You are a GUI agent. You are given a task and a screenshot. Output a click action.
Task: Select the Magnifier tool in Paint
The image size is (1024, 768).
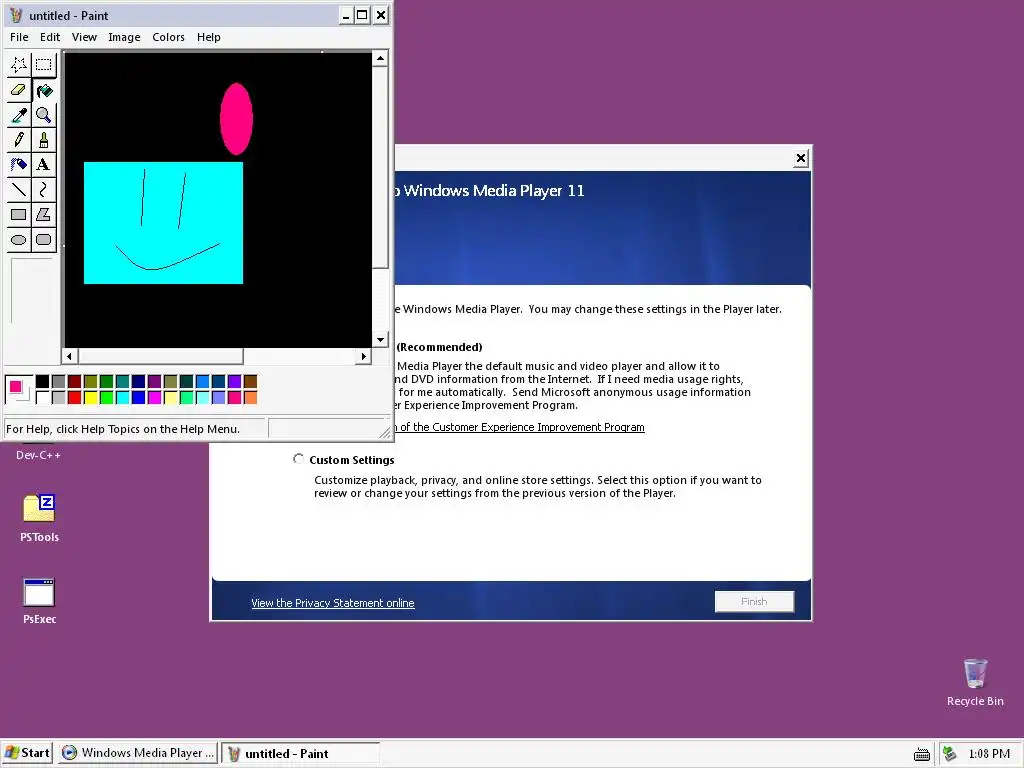(x=44, y=115)
